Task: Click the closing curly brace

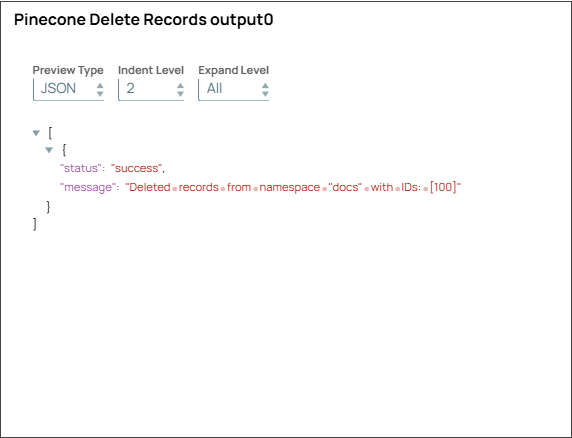Action: click(48, 207)
